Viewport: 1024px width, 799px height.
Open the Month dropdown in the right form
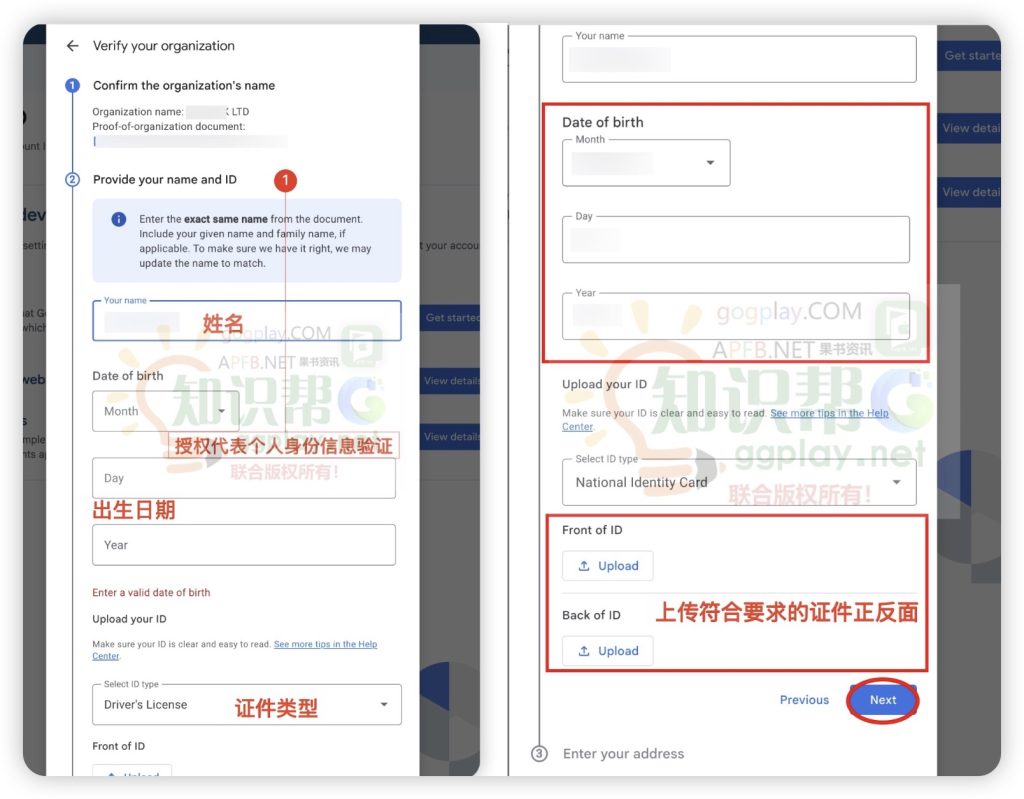point(646,163)
